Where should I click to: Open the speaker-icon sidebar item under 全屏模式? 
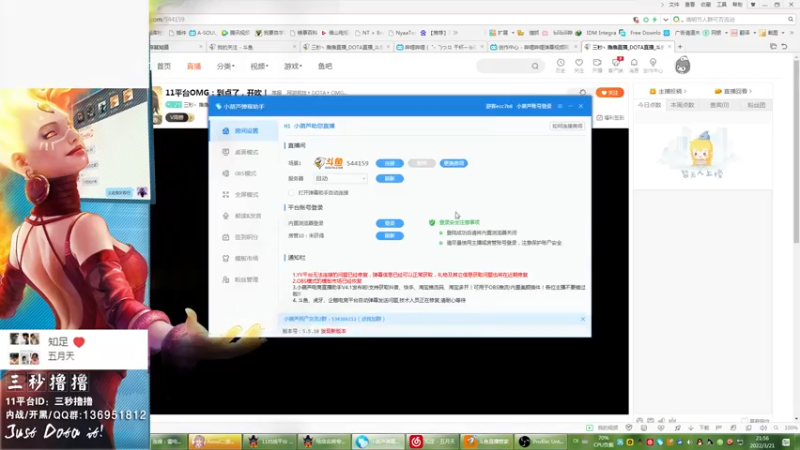pyautogui.click(x=243, y=216)
